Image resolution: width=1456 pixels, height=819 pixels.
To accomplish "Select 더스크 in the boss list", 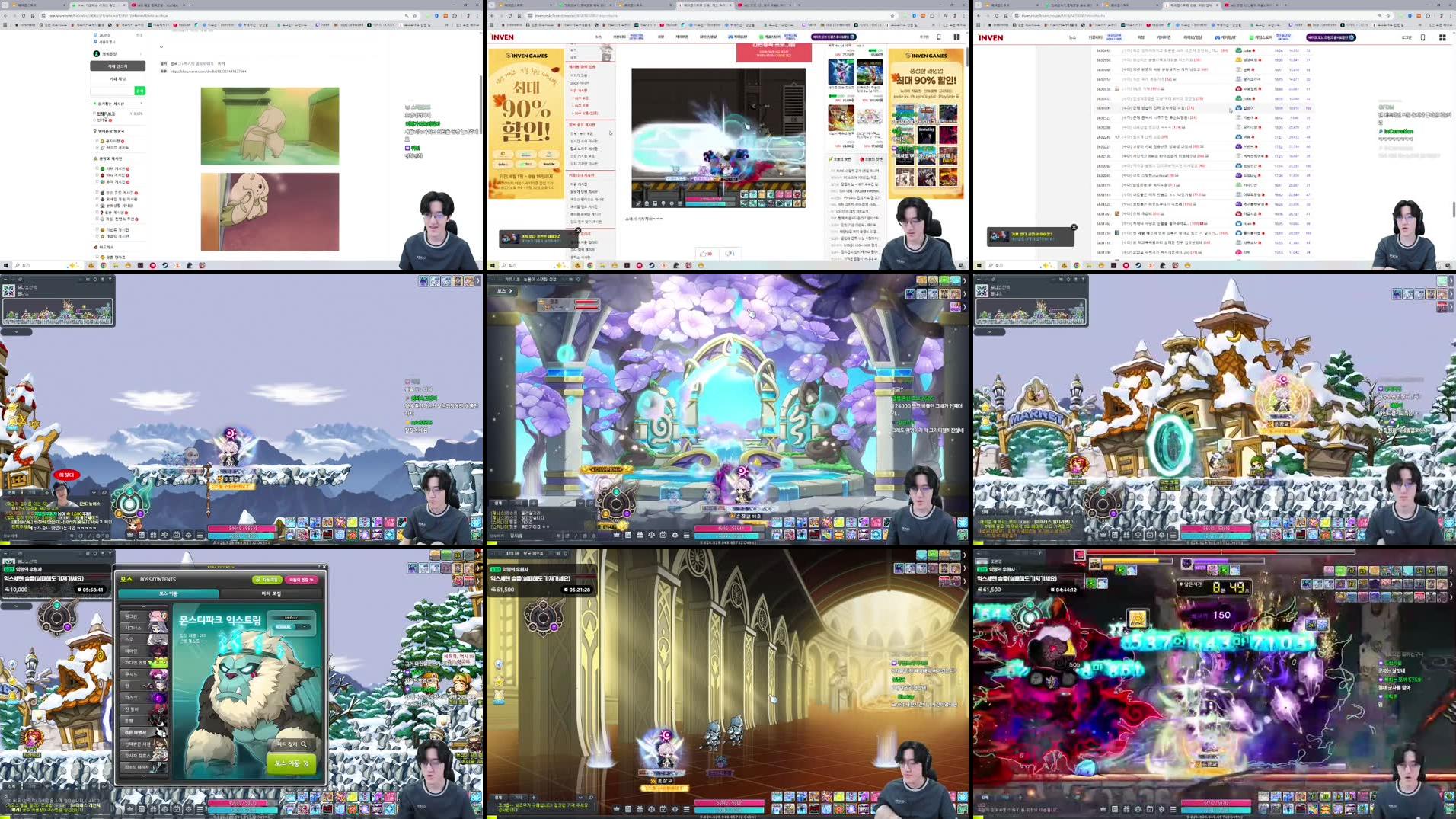I will point(142,697).
